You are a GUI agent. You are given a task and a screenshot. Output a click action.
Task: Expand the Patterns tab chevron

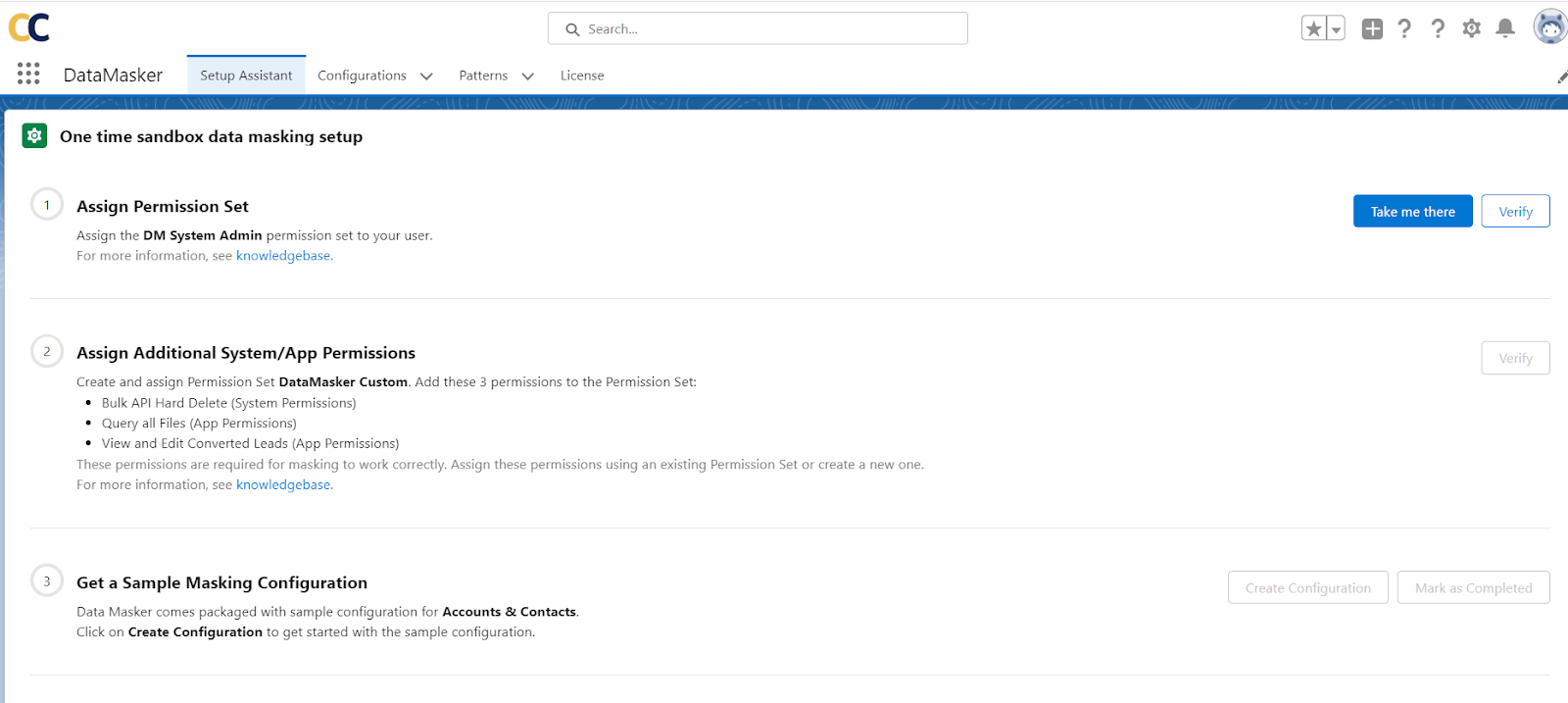(x=527, y=76)
